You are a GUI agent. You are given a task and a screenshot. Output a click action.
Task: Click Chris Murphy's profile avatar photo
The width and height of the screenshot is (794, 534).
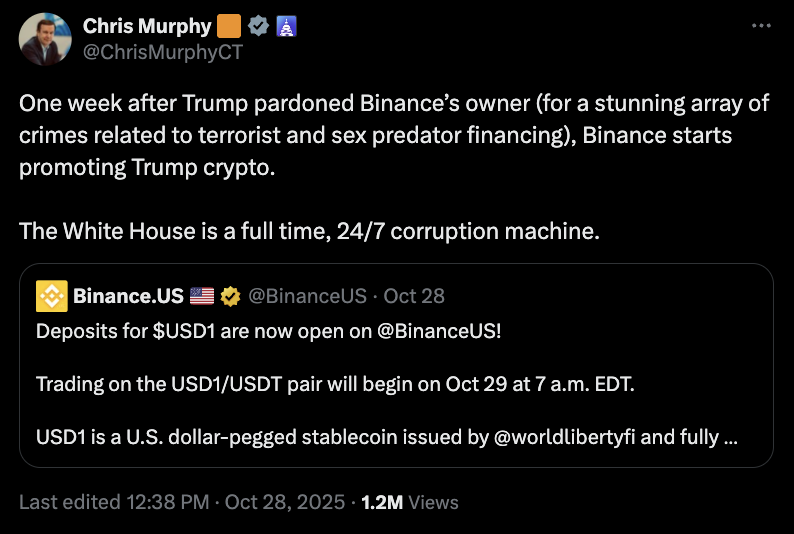(45, 40)
